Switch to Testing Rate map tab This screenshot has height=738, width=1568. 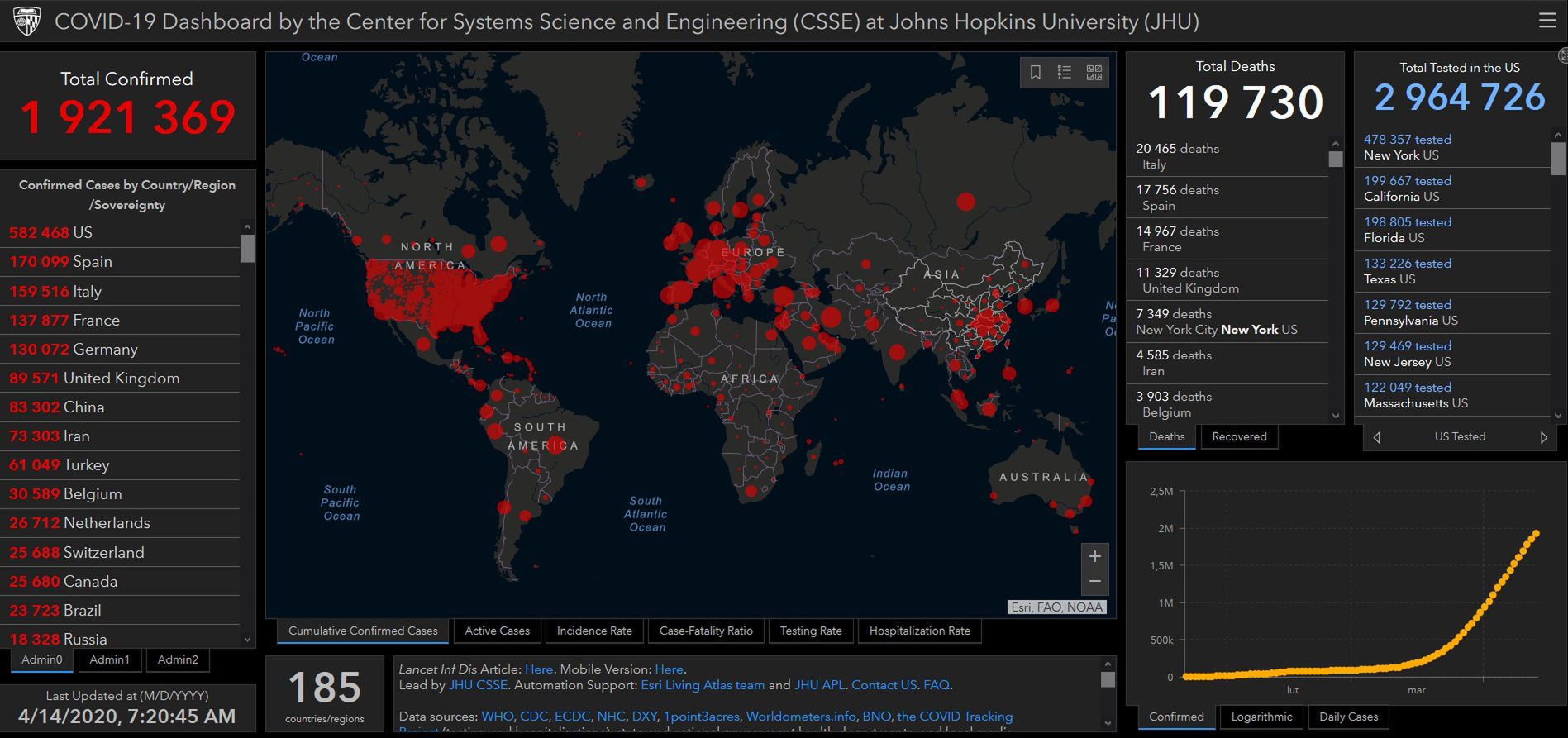[x=811, y=631]
